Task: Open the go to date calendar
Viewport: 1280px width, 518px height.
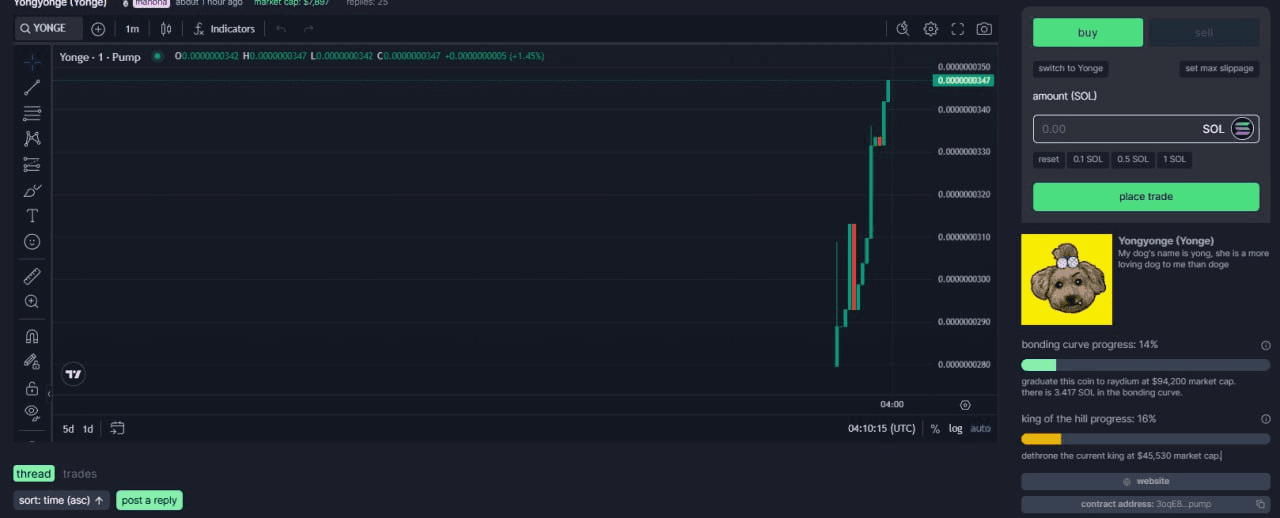Action: coord(117,429)
